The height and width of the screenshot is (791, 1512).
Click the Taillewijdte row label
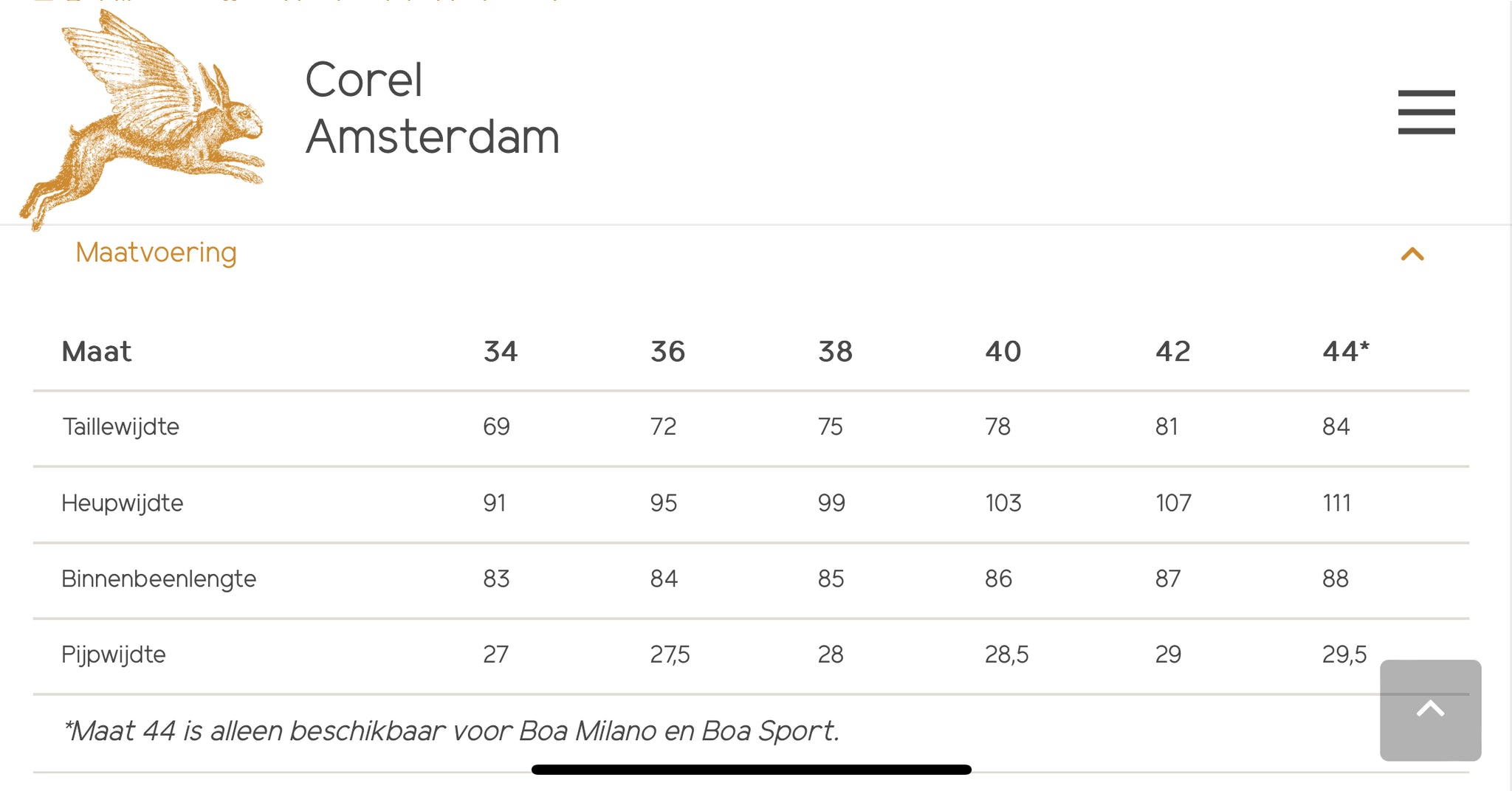(x=120, y=426)
